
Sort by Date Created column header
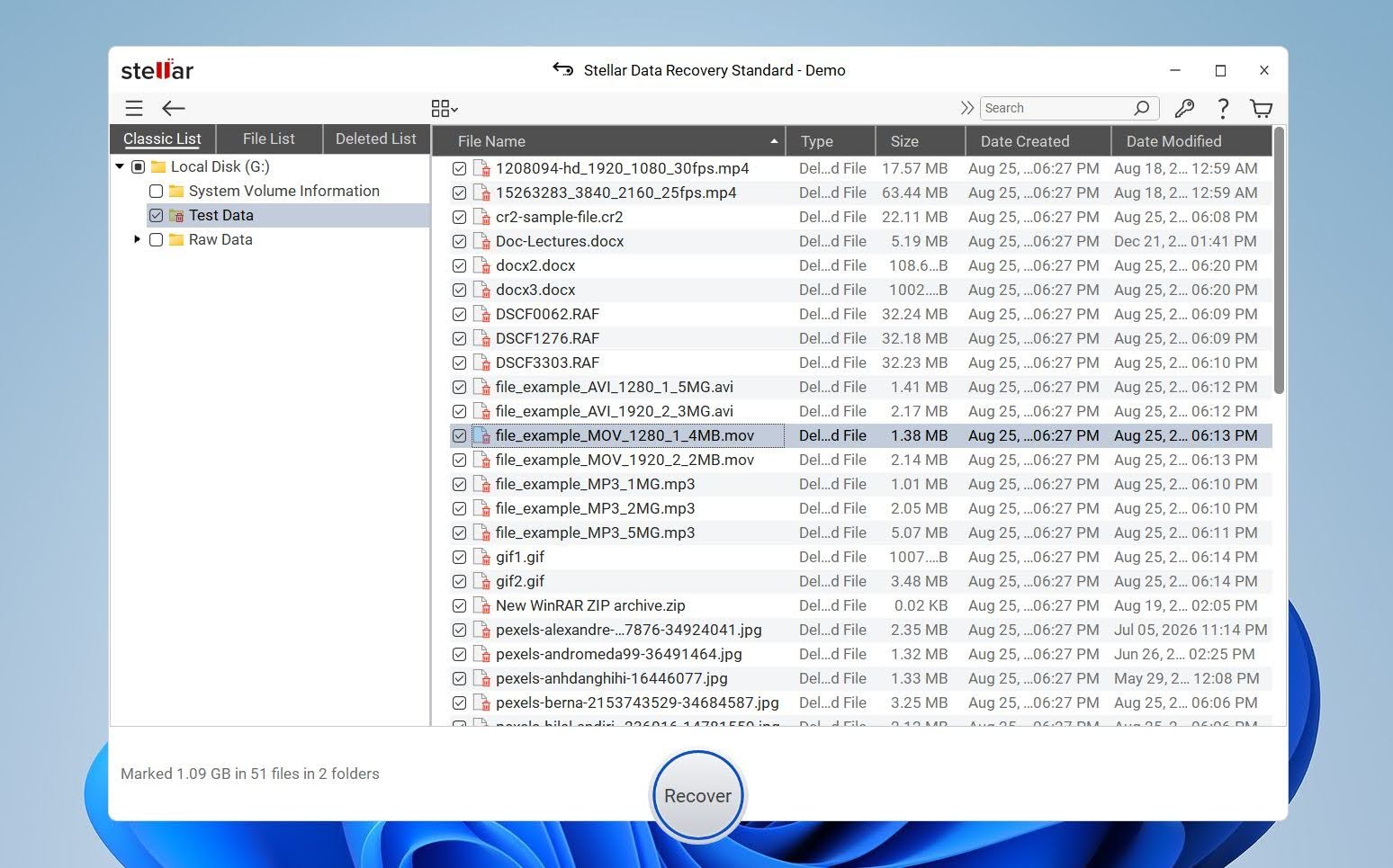pyautogui.click(x=1038, y=141)
